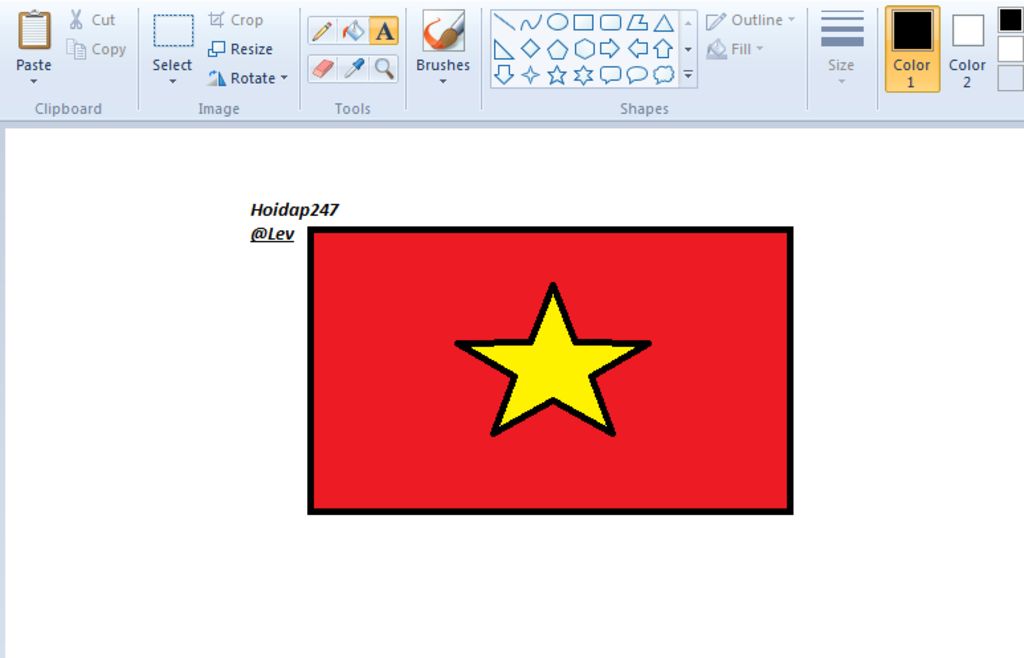Expand the Shapes gallery with More arrow
The image size is (1024, 658).
(x=688, y=75)
